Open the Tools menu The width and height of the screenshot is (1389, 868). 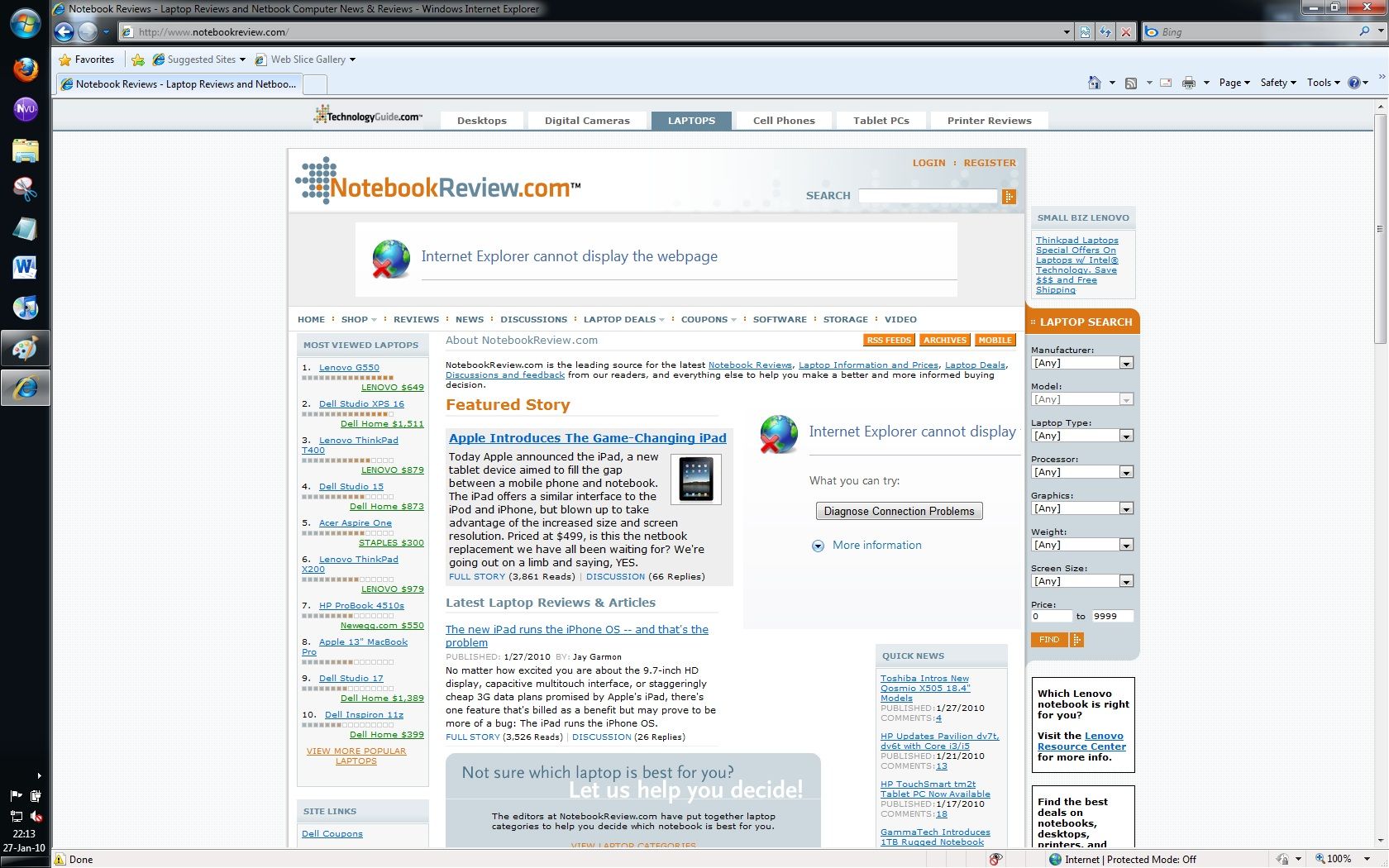pyautogui.click(x=1323, y=83)
